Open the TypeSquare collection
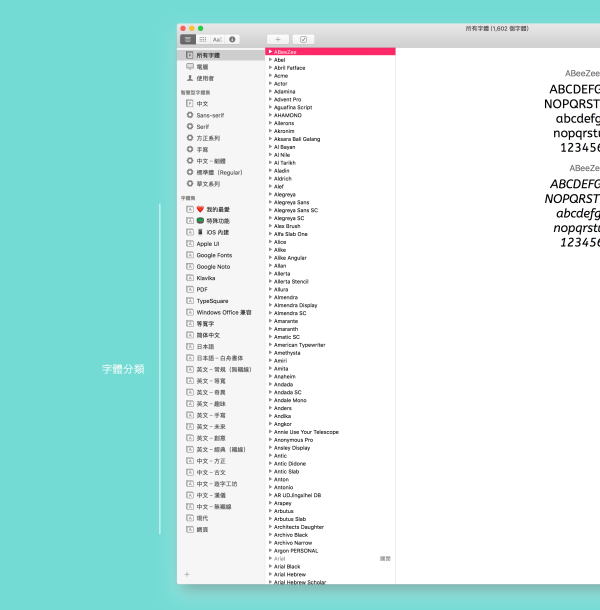 tap(221, 301)
